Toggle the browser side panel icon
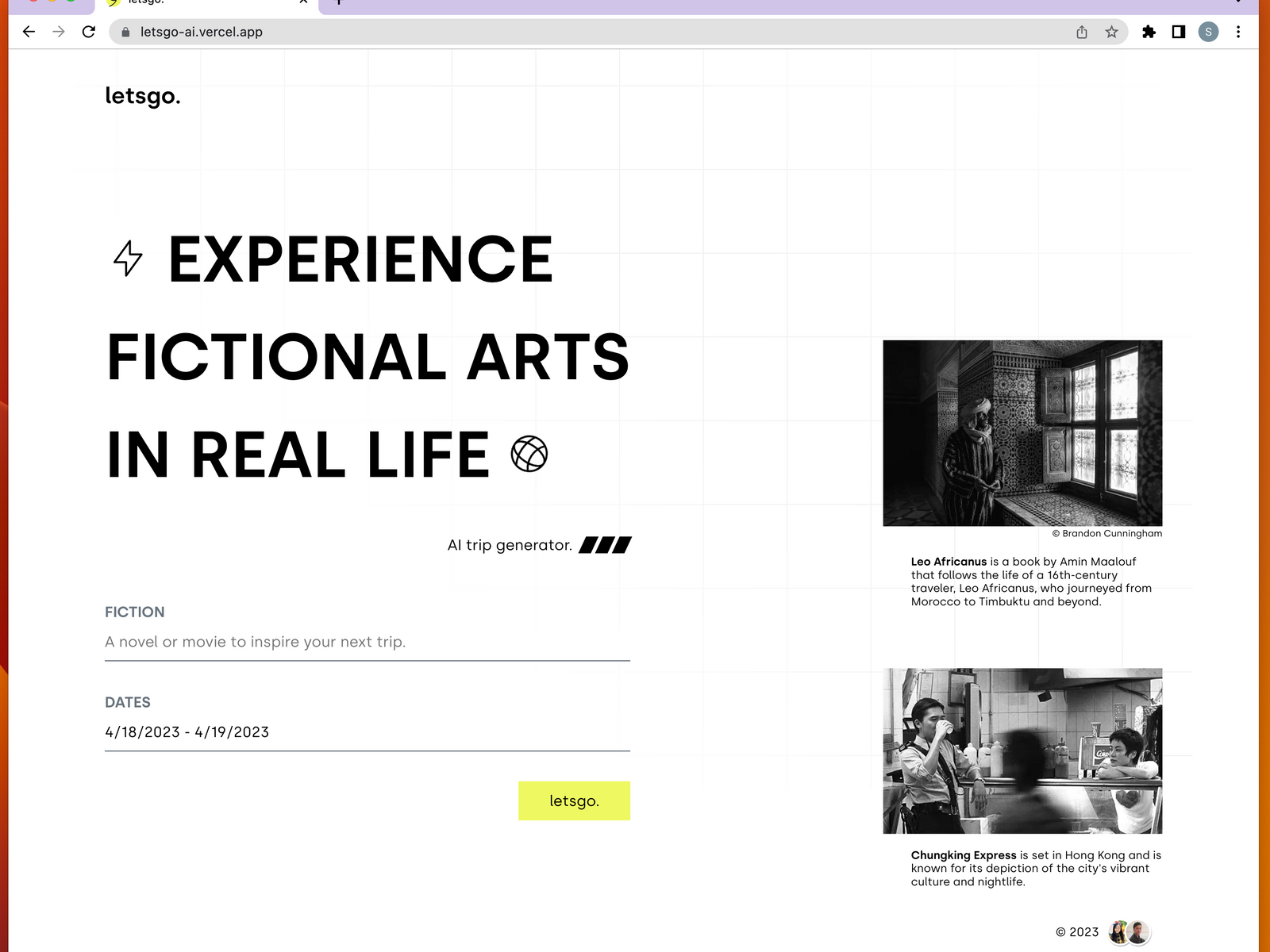 (1179, 32)
